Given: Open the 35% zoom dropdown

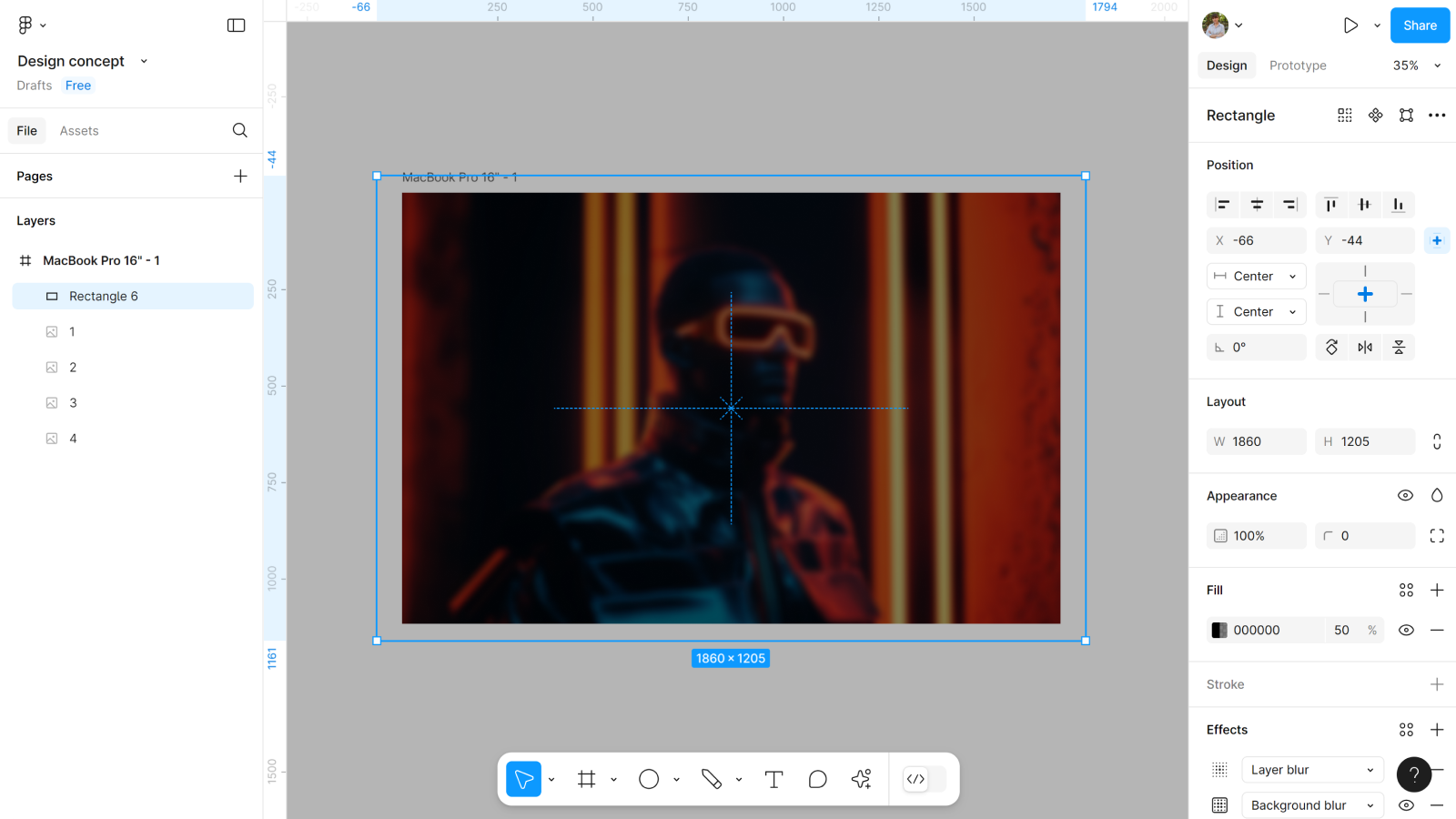Looking at the screenshot, I should pos(1417,66).
